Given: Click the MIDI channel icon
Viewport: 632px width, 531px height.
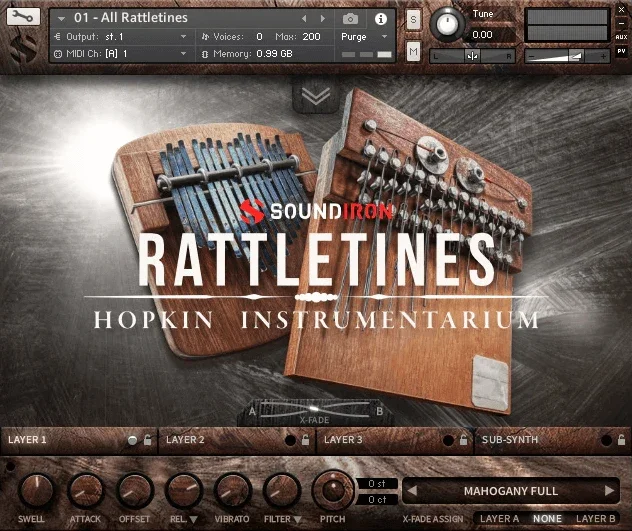Looking at the screenshot, I should pos(58,54).
